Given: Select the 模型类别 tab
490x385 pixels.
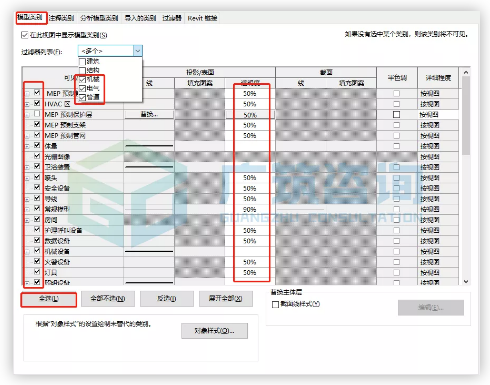Looking at the screenshot, I should (30, 17).
